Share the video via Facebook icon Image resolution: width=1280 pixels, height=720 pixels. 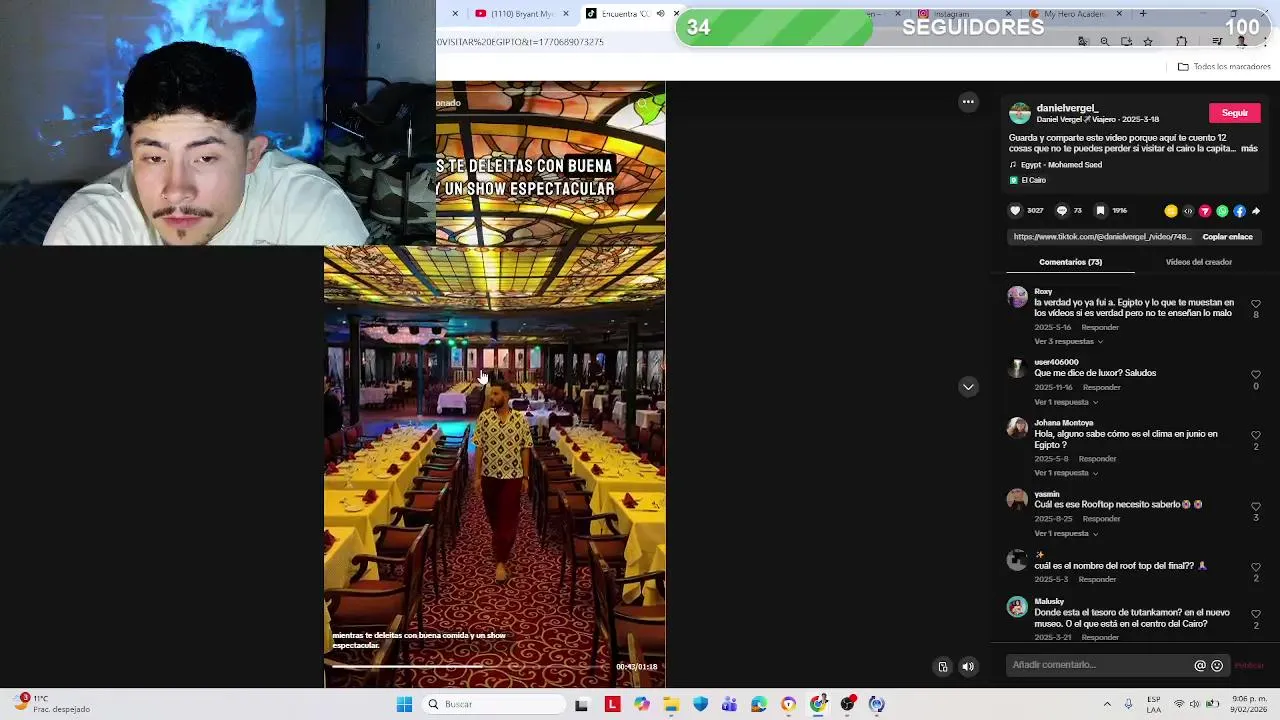(1239, 211)
